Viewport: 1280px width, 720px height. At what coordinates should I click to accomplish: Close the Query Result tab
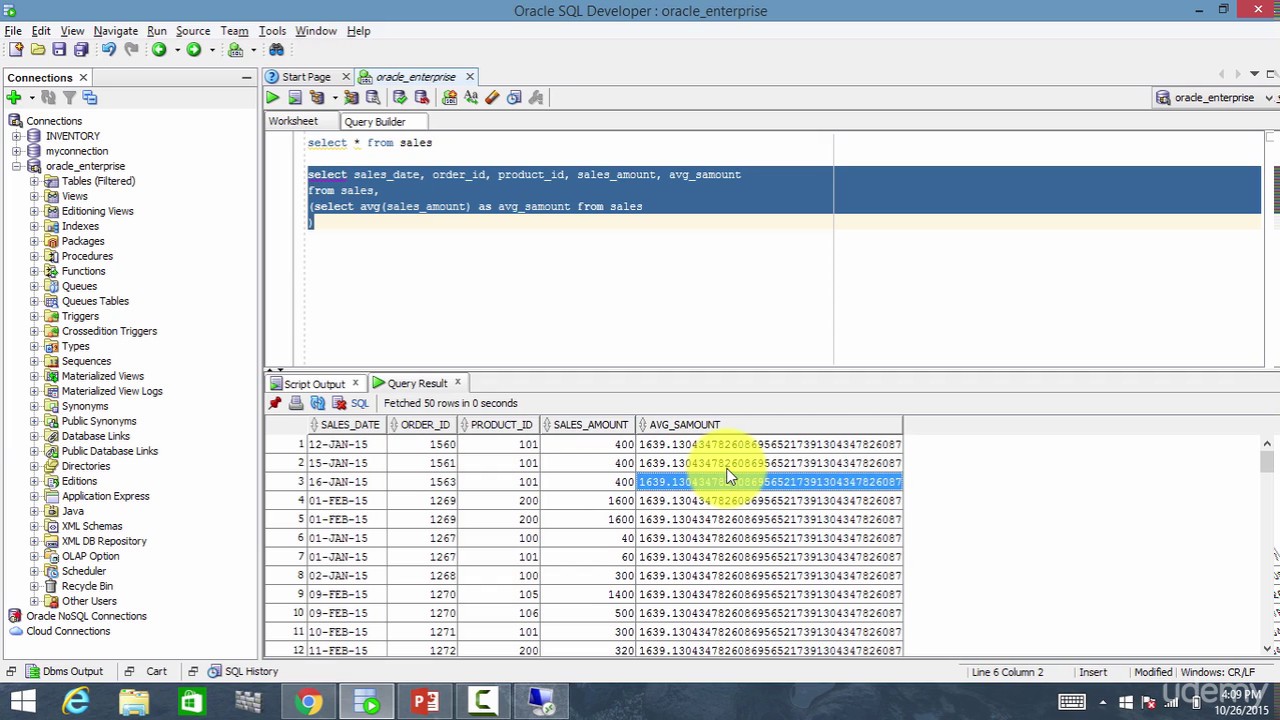coord(458,383)
